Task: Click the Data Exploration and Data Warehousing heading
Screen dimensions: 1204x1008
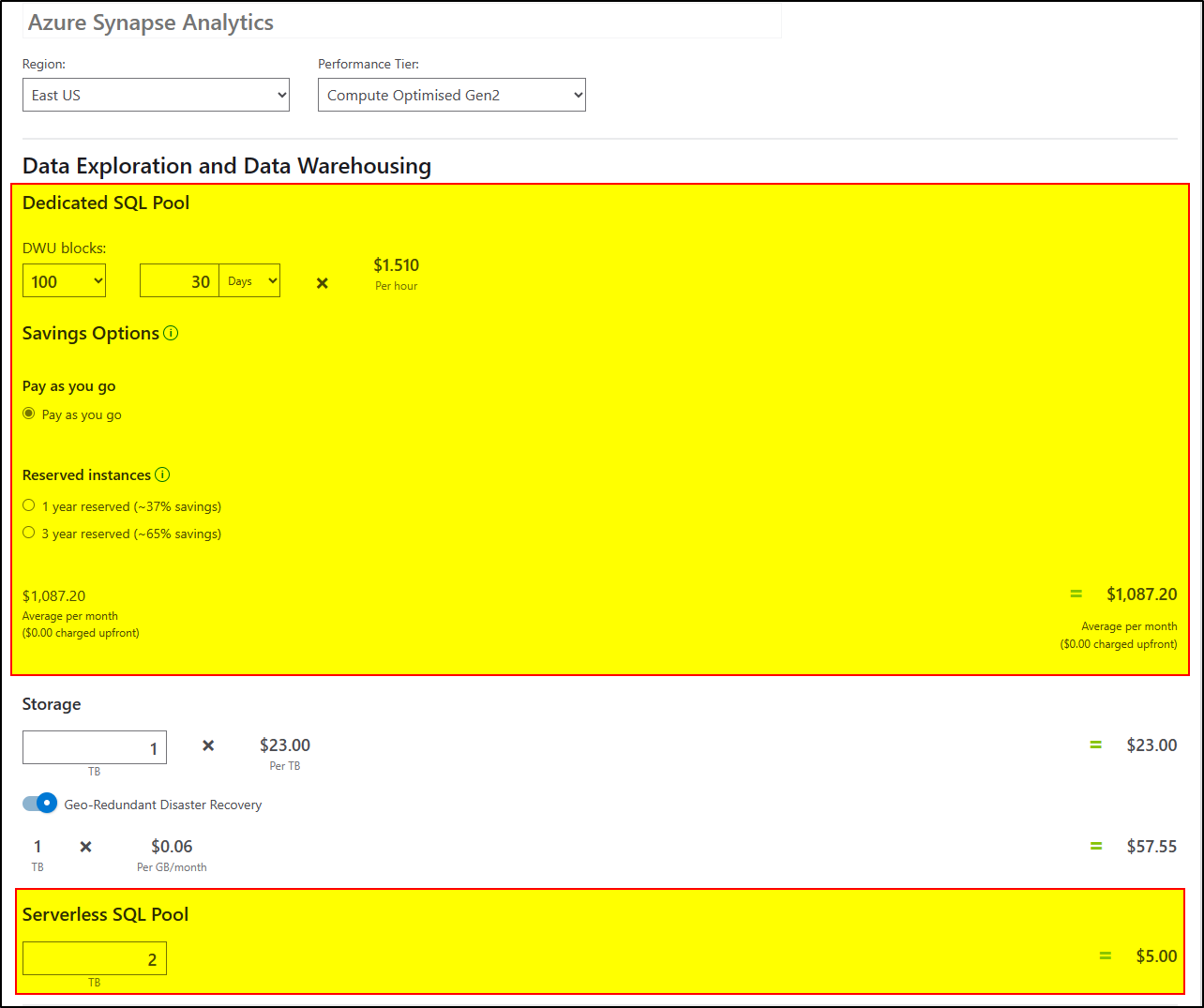Action: (x=227, y=166)
